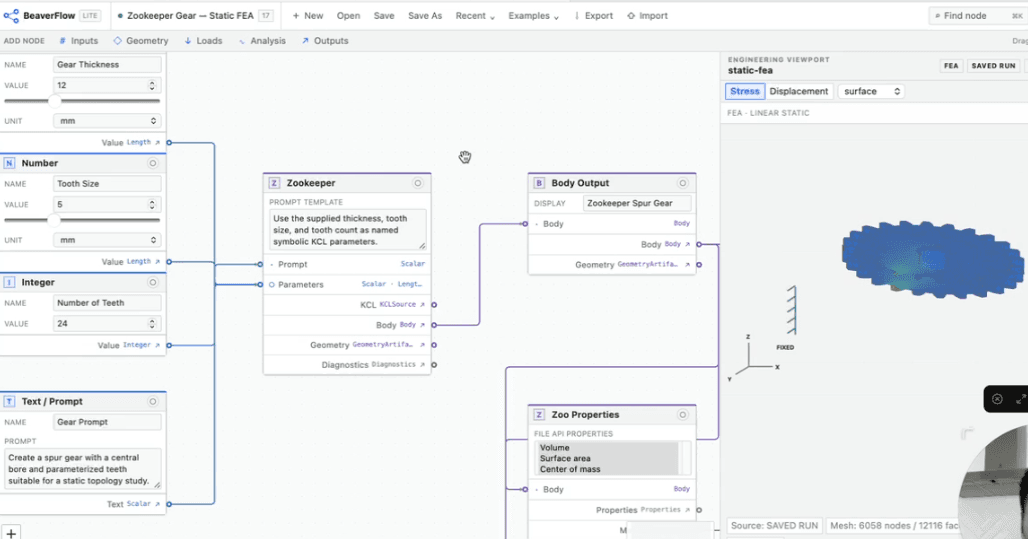This screenshot has height=539, width=1028.
Task: Toggle the Text / Prompt node status circle
Action: point(153,402)
